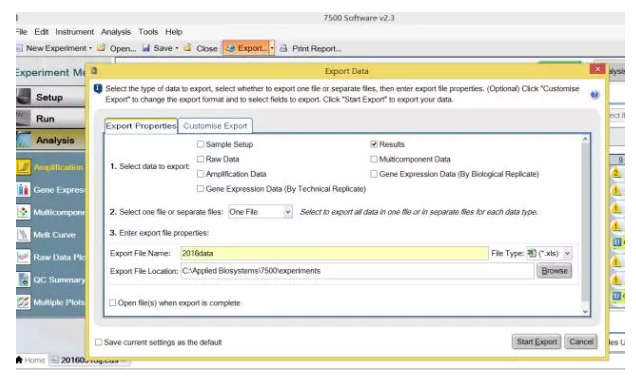Screen dimensions: 636x383
Task: Check the Sample Setup checkbox
Action: (200, 144)
